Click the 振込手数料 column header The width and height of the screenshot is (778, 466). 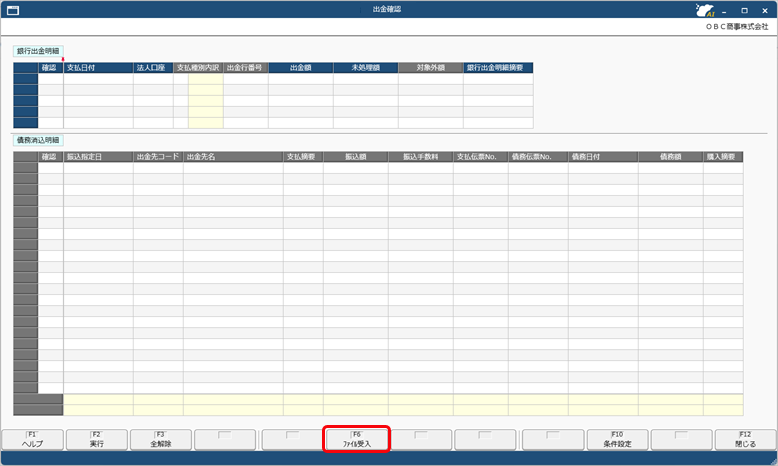click(x=420, y=157)
